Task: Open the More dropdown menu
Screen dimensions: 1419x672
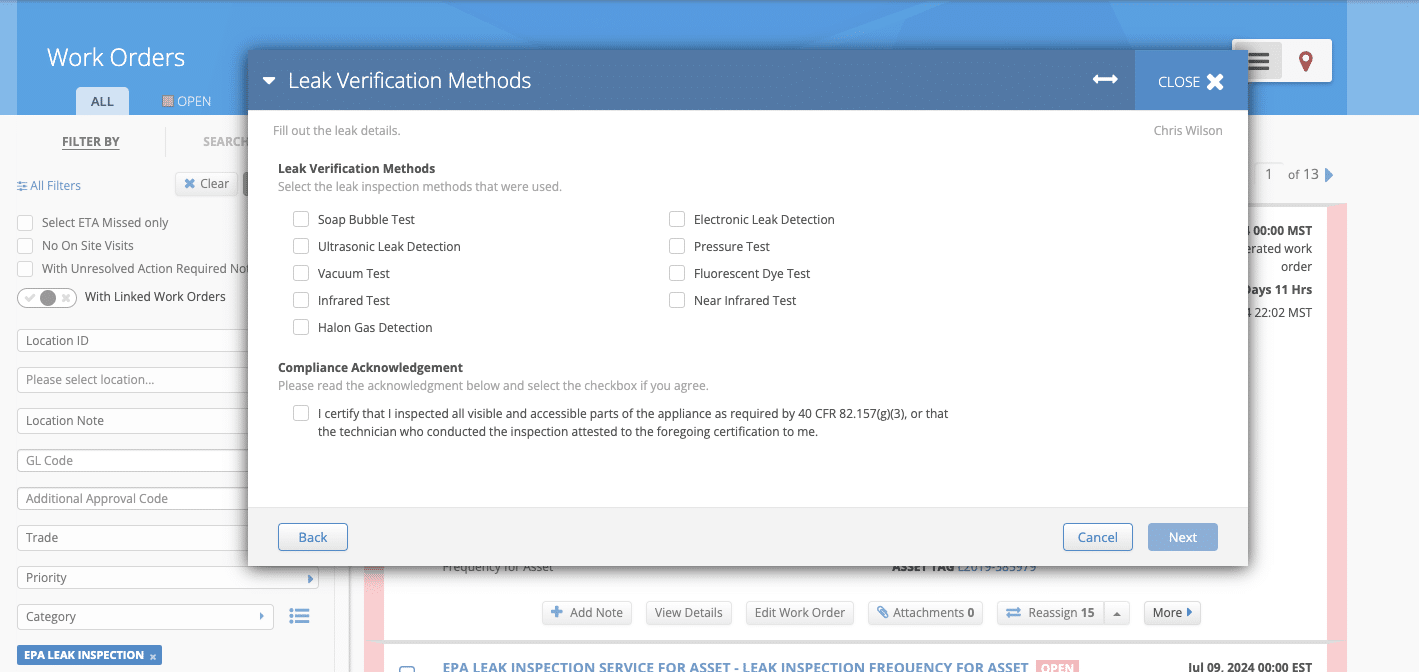Action: point(1172,613)
